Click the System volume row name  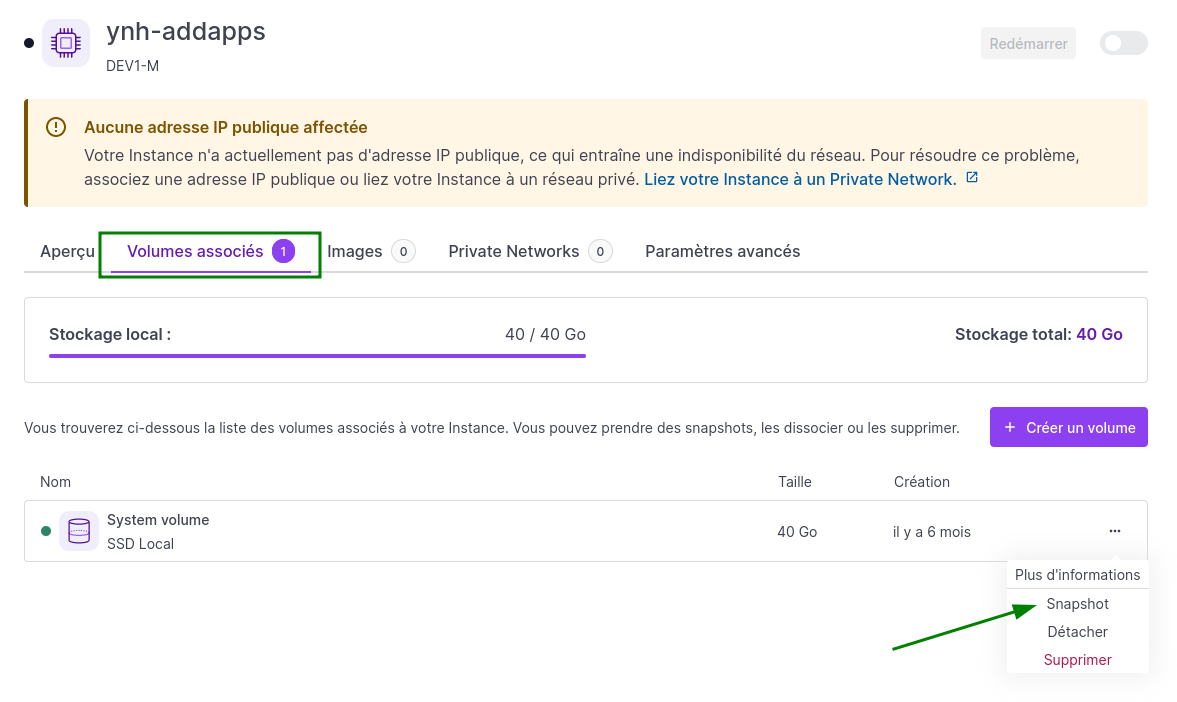pos(158,520)
